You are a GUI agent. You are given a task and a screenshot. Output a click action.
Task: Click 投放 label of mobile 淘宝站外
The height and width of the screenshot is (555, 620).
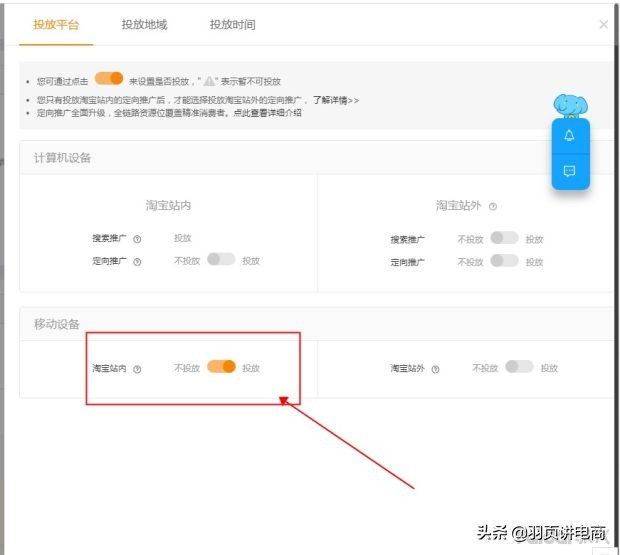tap(549, 368)
